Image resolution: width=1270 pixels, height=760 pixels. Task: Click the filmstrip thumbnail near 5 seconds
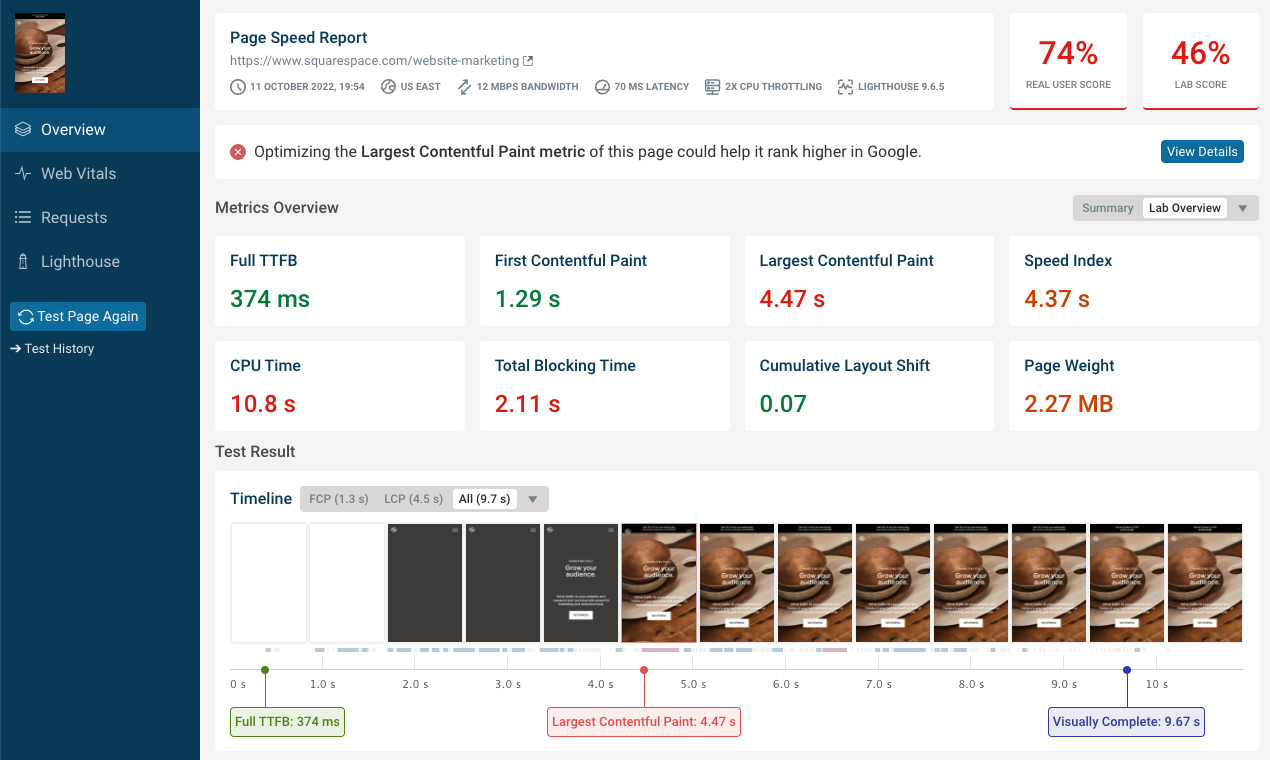tap(737, 583)
